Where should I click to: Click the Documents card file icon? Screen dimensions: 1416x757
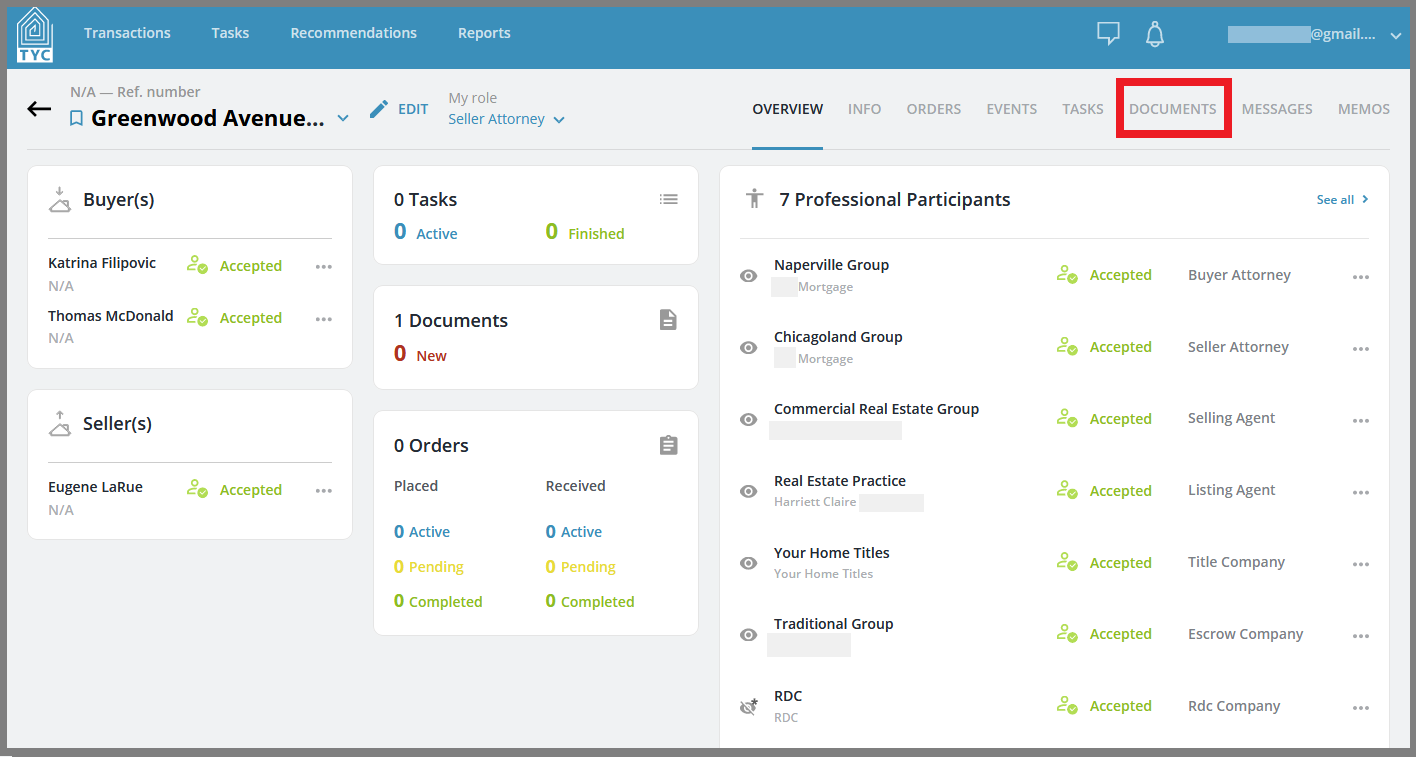[668, 320]
